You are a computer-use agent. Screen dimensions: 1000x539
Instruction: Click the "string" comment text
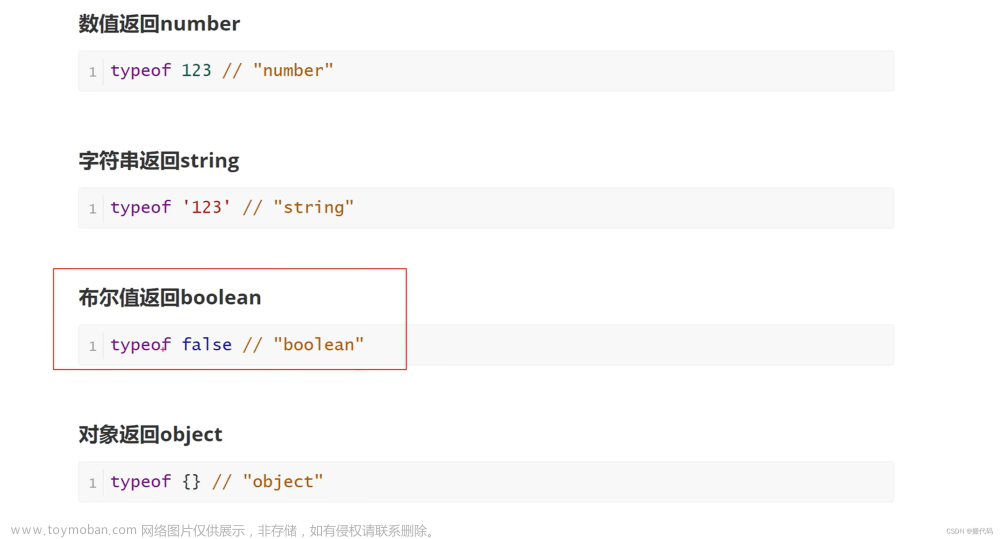point(314,207)
